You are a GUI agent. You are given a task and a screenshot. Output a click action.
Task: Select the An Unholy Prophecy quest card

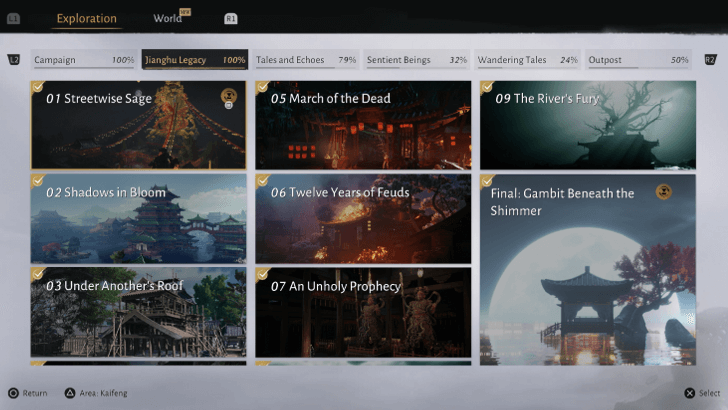click(x=362, y=312)
